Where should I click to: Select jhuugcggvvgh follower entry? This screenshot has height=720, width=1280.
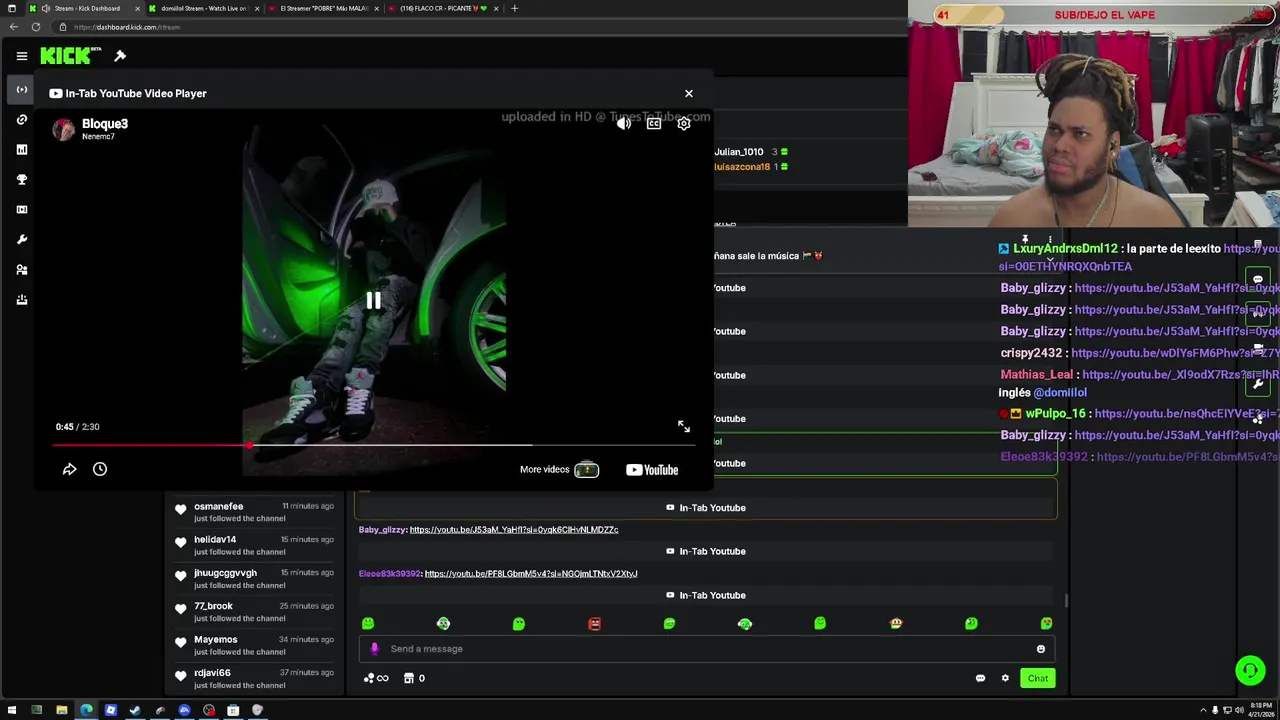coord(254,579)
